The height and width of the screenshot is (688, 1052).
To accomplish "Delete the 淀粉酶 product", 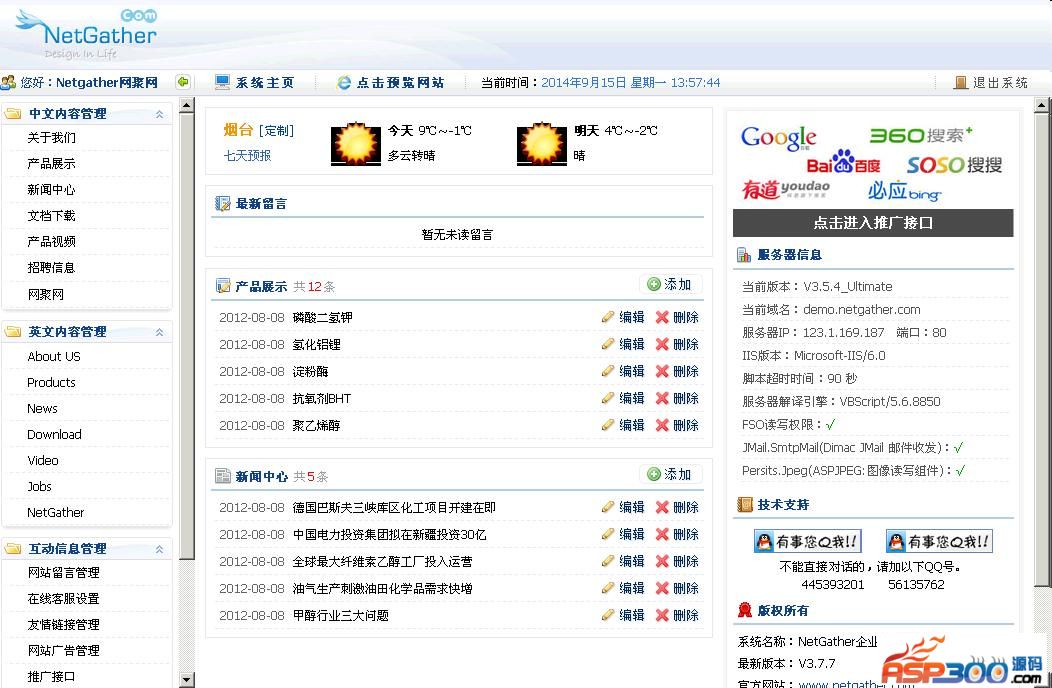I will click(677, 371).
